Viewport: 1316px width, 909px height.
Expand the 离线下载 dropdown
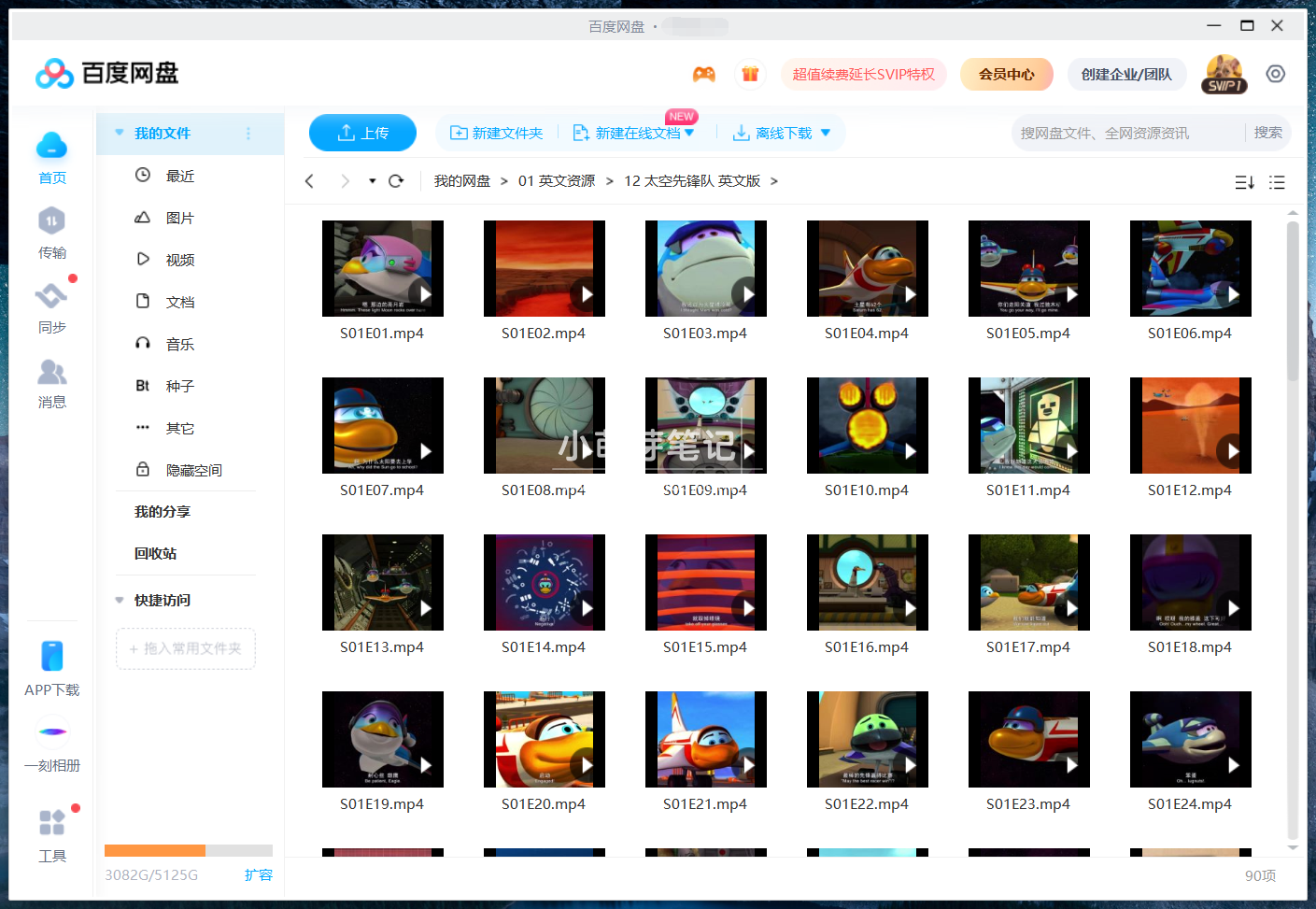pos(825,133)
